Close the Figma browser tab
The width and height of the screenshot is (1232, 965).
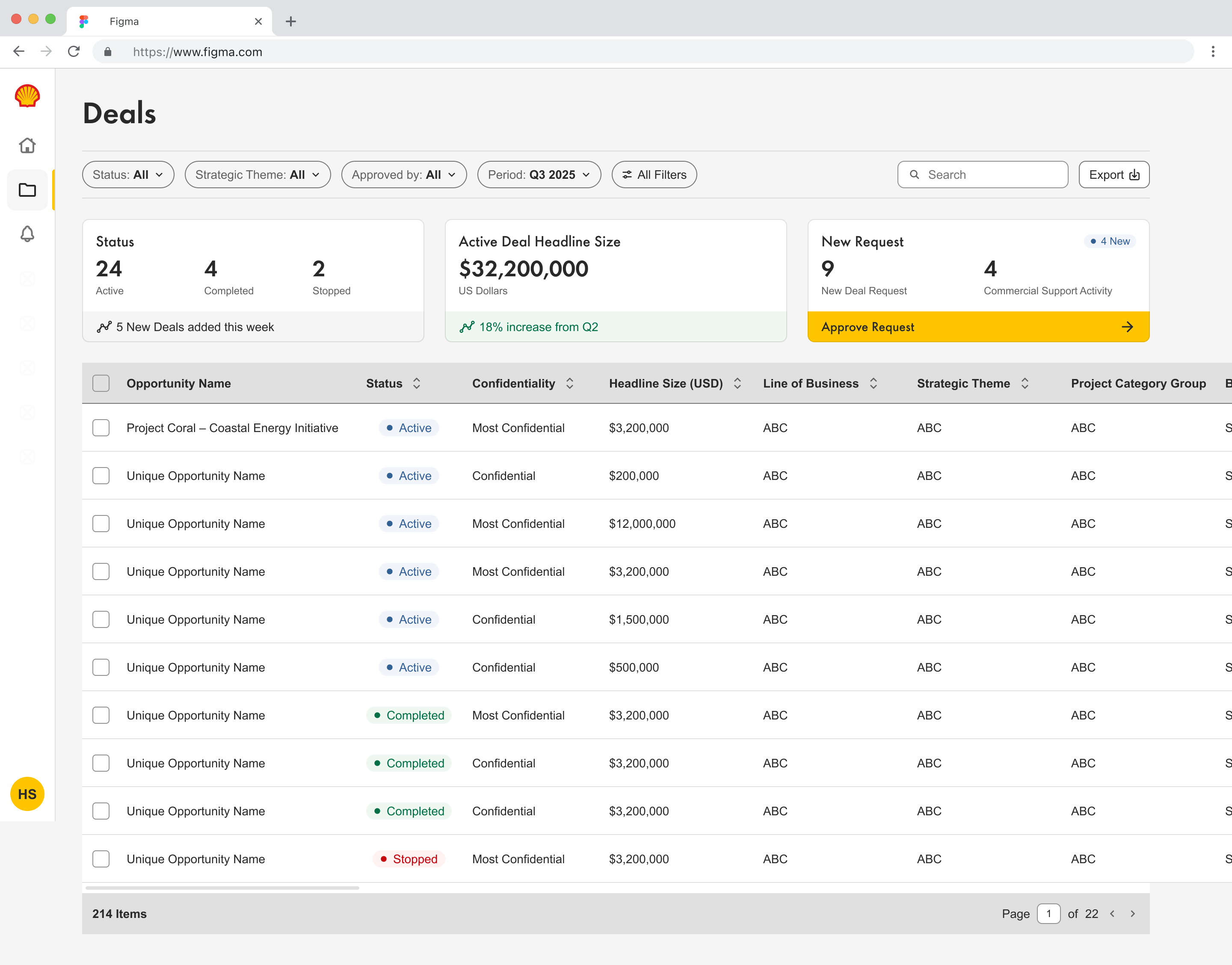[x=258, y=21]
